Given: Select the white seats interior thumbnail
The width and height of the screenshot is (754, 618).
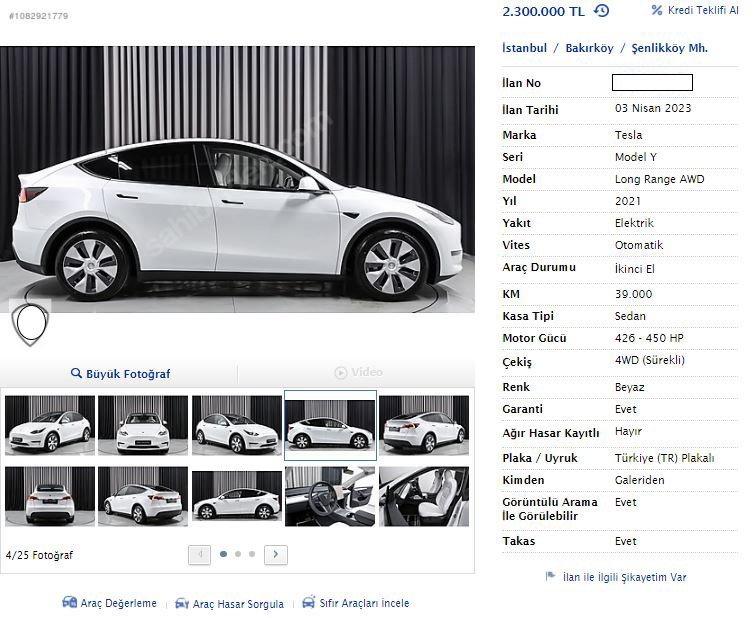Looking at the screenshot, I should click(x=423, y=496).
